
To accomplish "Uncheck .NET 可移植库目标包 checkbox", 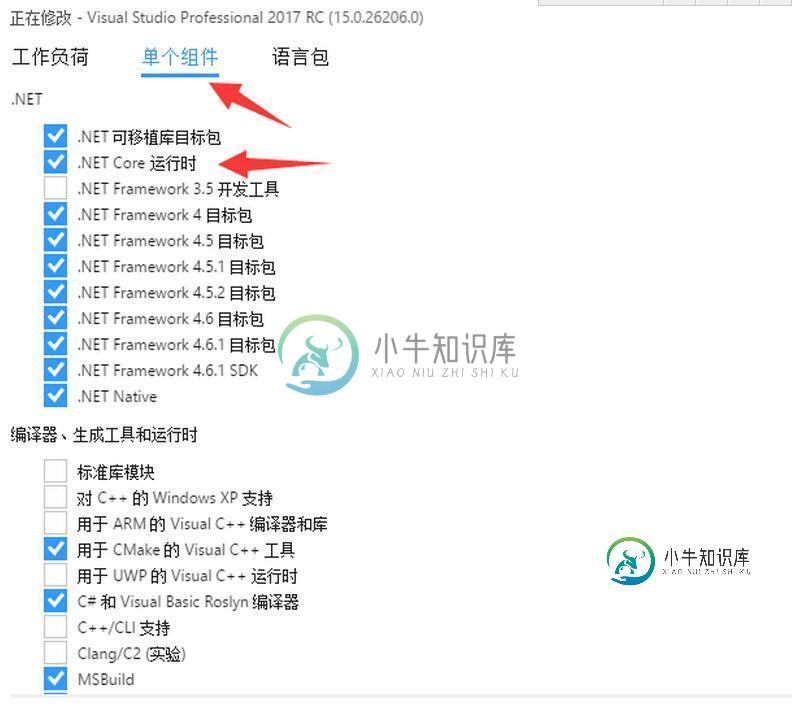I will (x=55, y=136).
